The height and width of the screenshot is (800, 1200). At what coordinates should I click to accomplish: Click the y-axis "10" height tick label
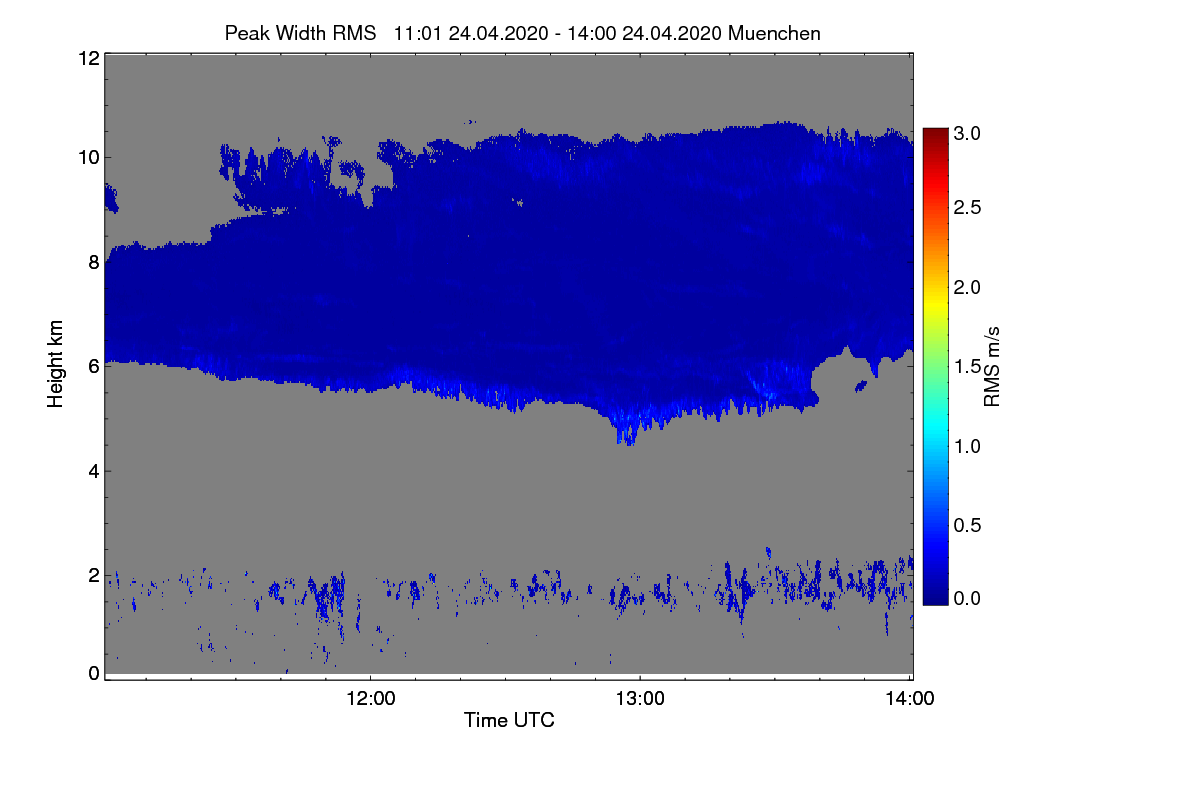[x=87, y=156]
